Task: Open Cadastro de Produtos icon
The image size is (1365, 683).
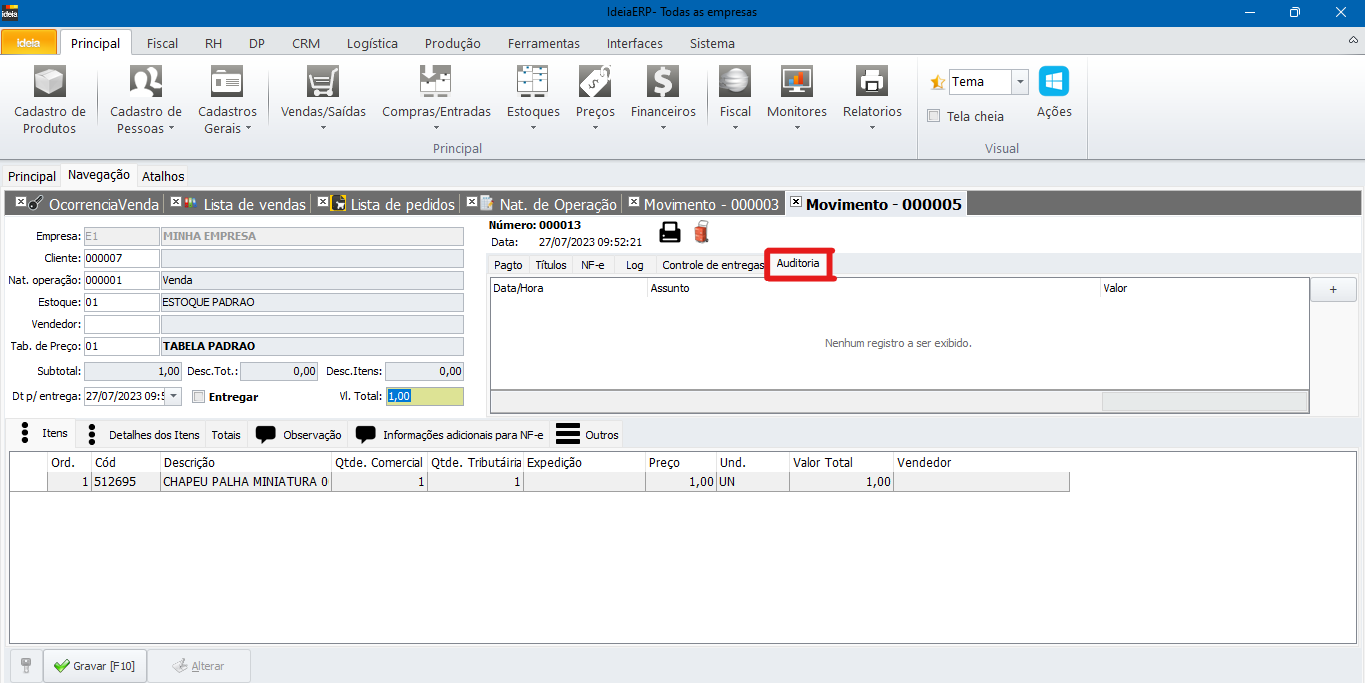Action: 49,83
